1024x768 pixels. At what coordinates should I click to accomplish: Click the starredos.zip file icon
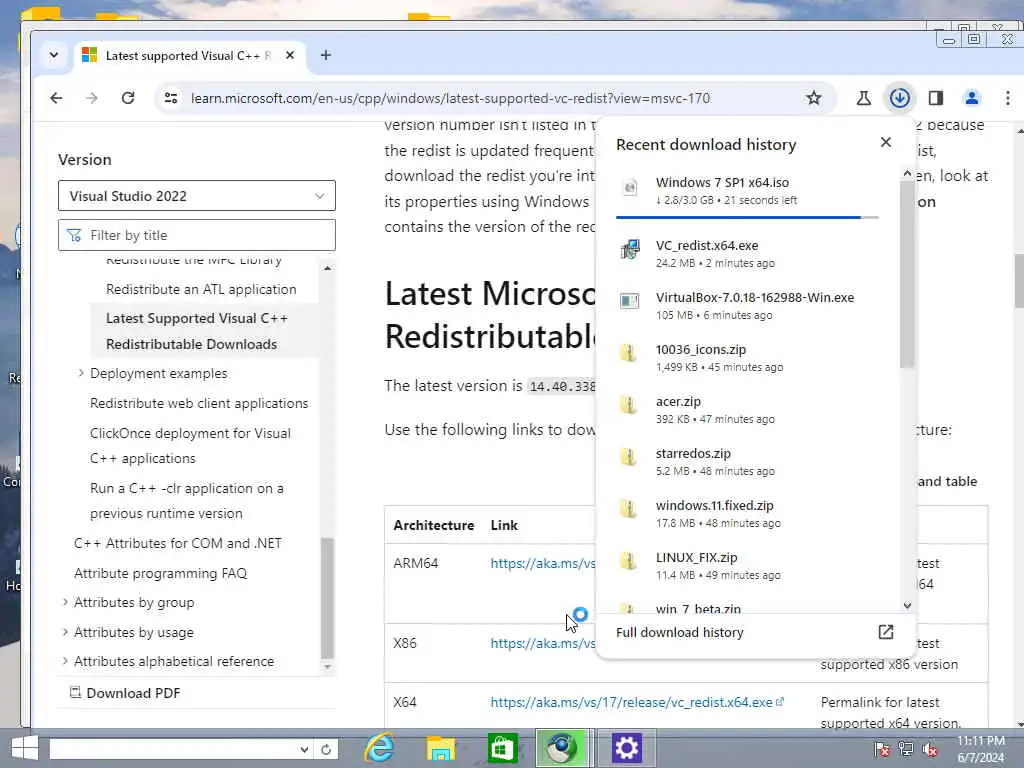pyautogui.click(x=628, y=457)
